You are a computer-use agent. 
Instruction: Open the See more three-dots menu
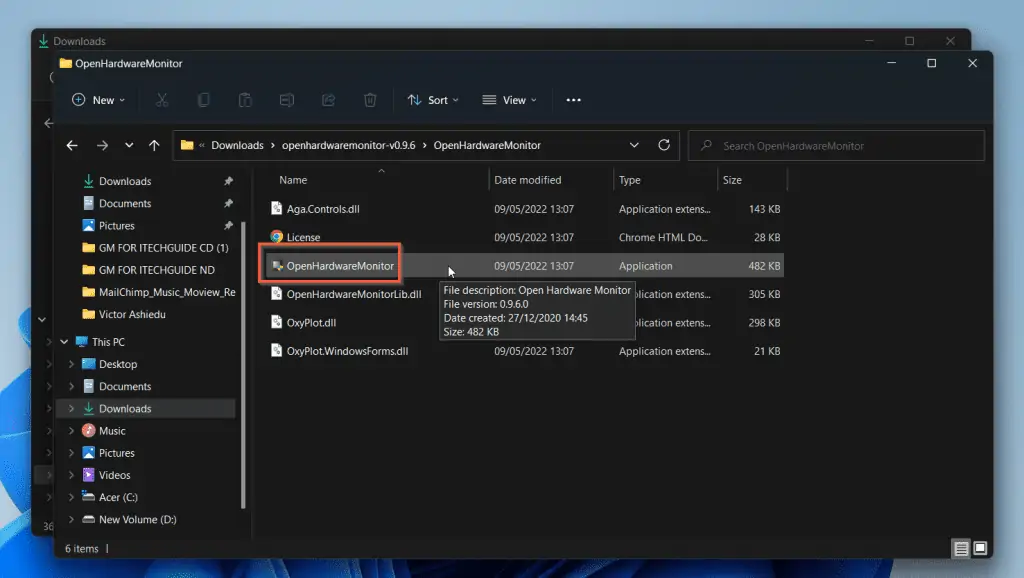[x=573, y=100]
